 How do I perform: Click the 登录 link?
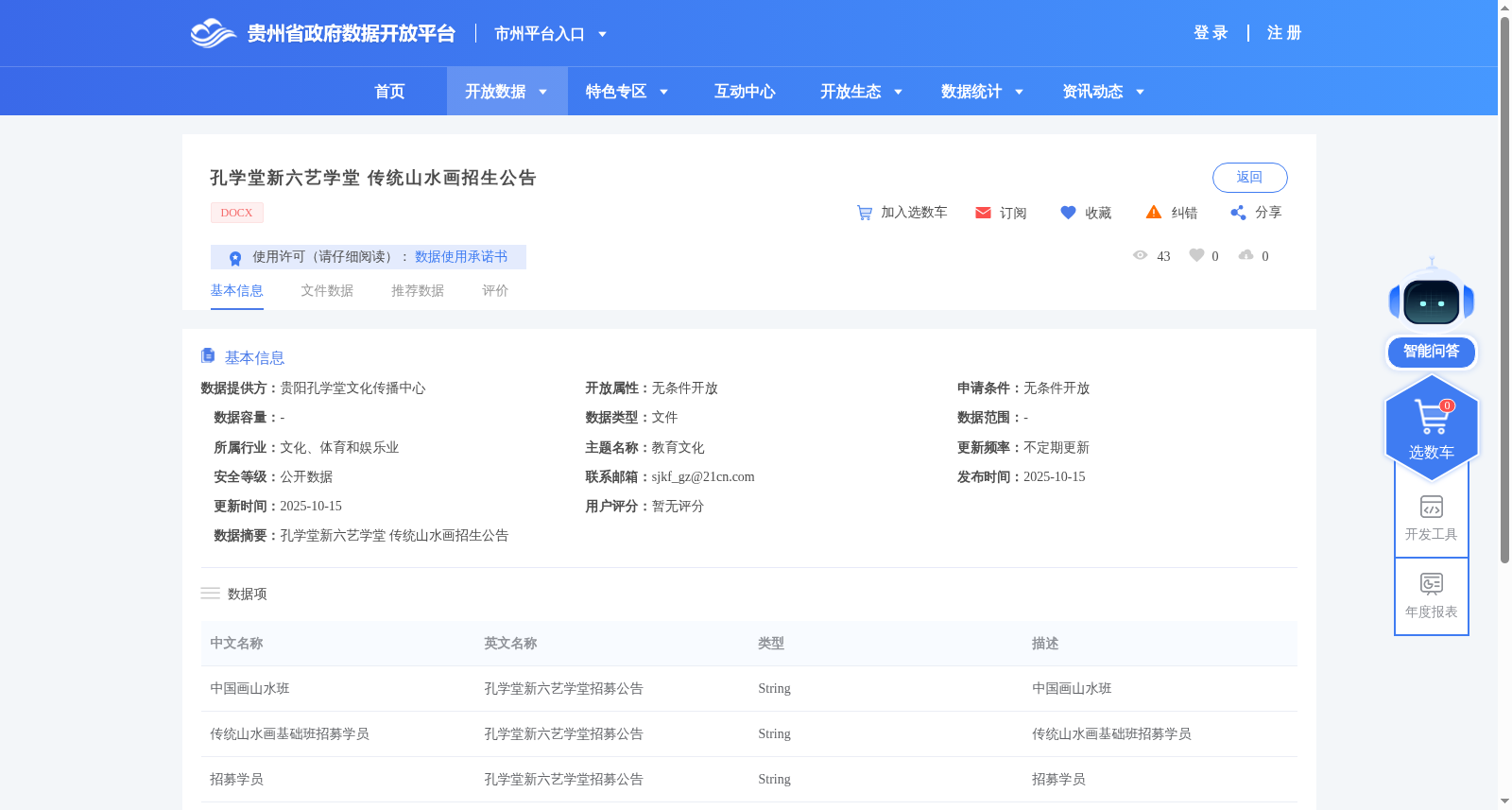tap(1211, 33)
